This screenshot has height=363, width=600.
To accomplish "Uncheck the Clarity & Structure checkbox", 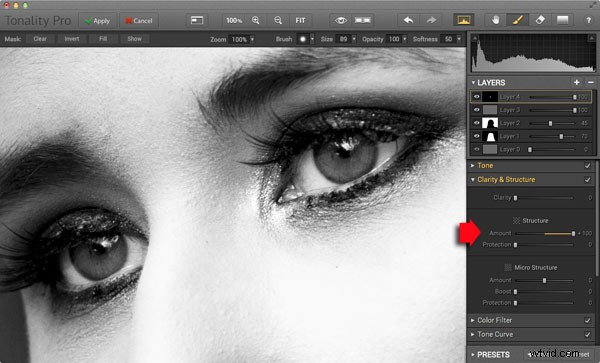I will tap(587, 179).
